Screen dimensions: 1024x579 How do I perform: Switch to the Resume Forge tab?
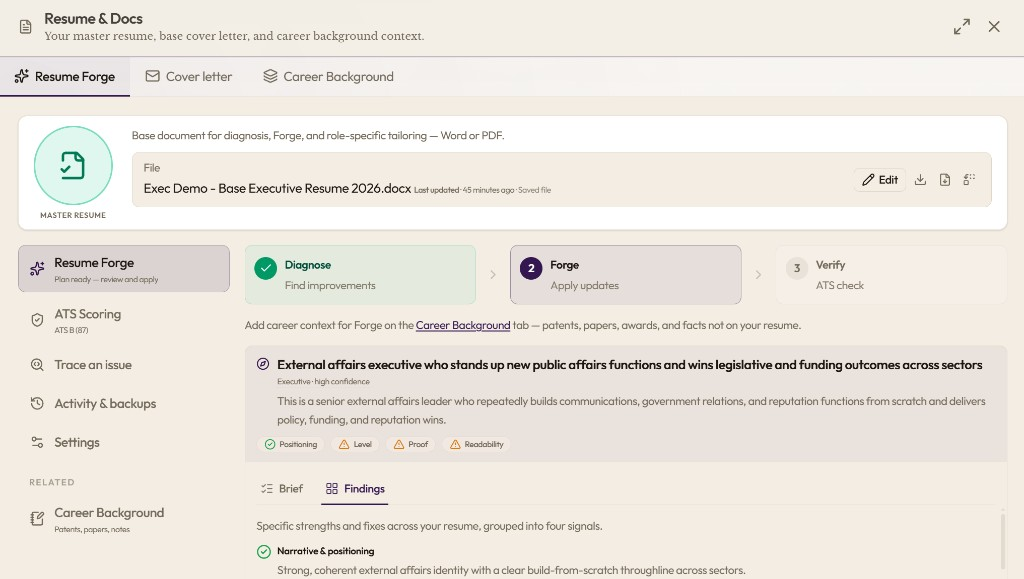[x=65, y=76]
